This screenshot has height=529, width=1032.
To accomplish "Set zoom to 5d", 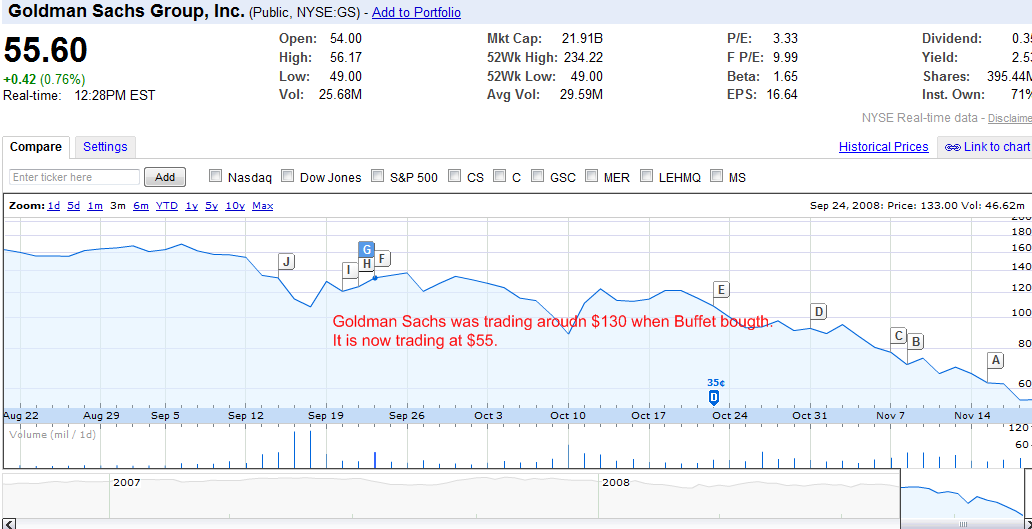I will 74,206.
